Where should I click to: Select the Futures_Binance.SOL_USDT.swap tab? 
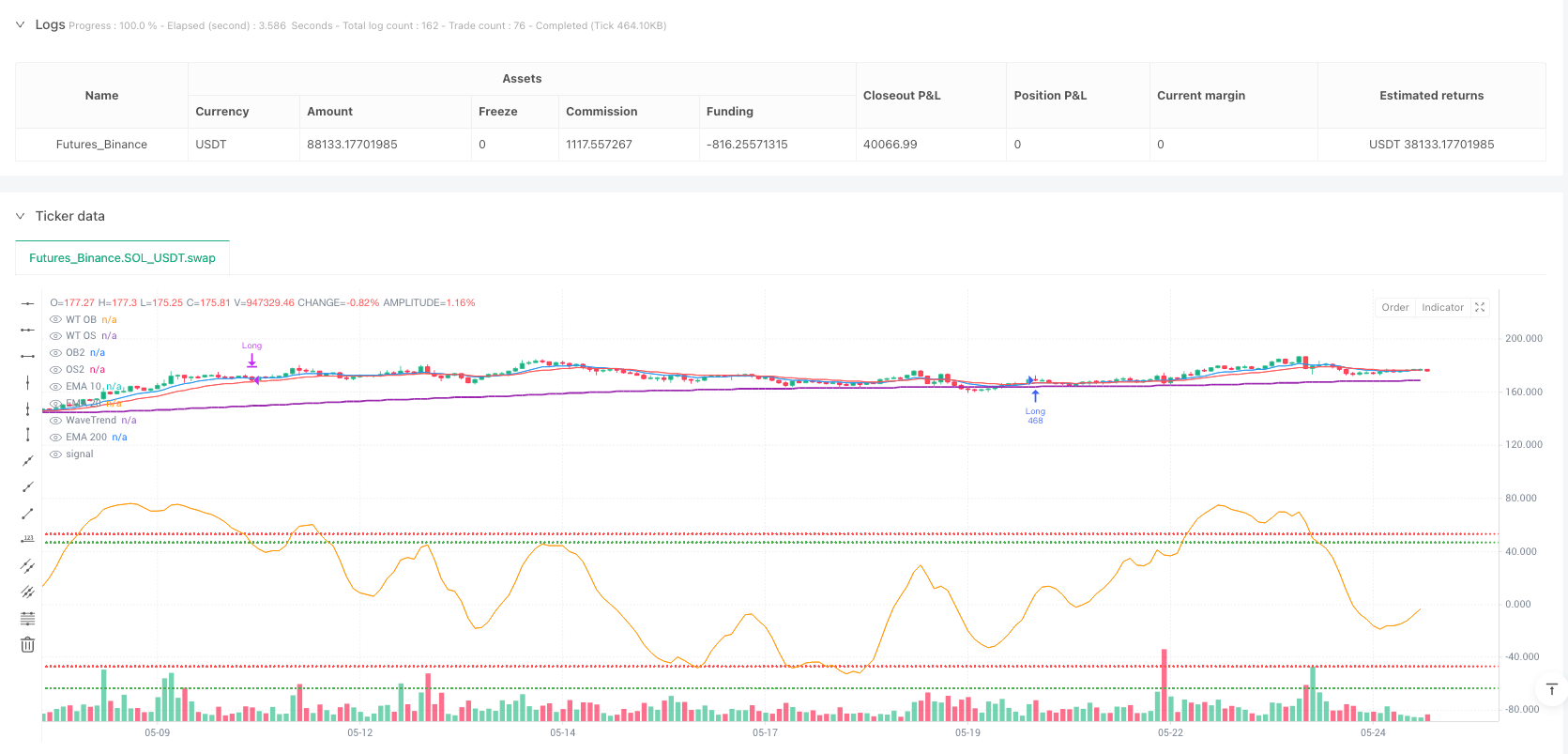[x=122, y=258]
